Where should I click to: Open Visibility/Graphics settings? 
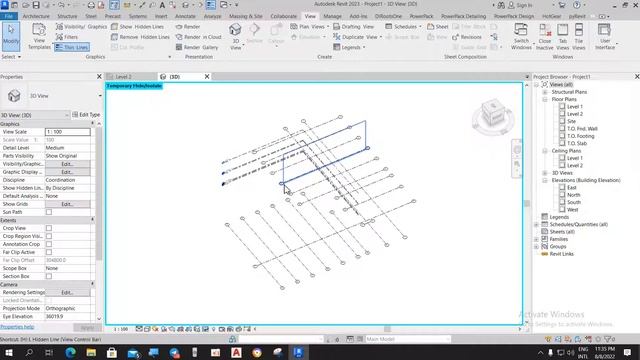point(81,27)
